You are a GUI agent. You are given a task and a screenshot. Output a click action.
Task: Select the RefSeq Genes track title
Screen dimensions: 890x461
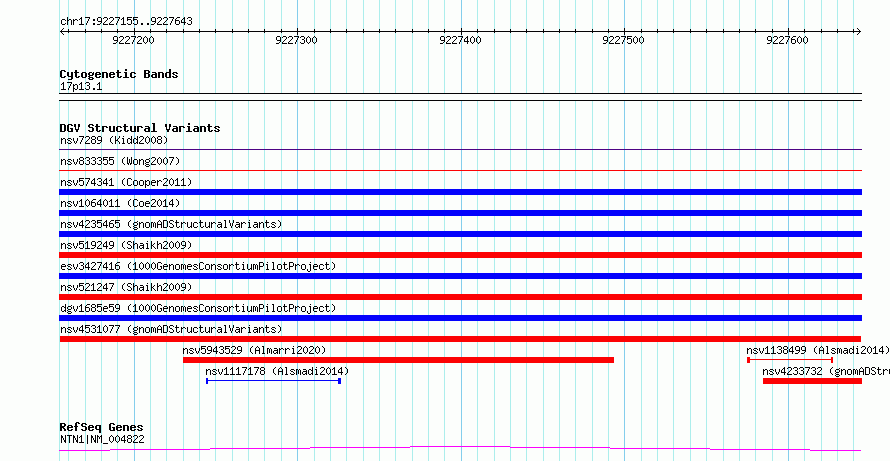click(102, 427)
